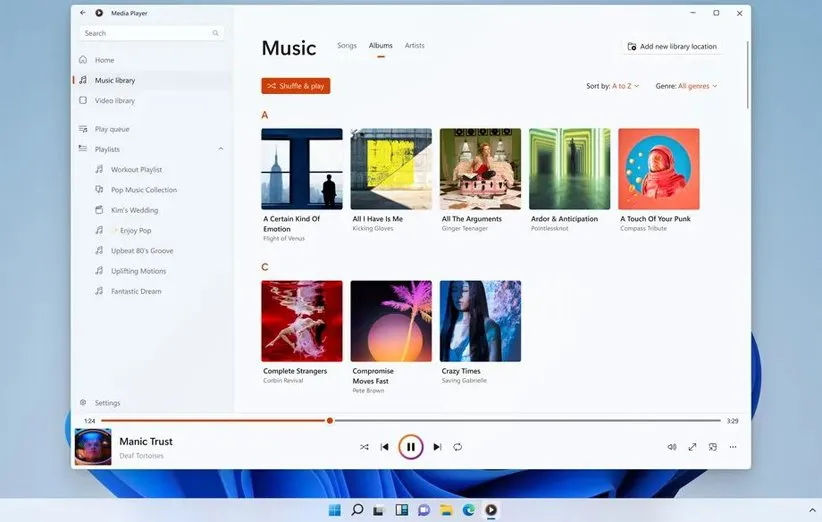This screenshot has height=522, width=822.
Task: Open the Play queue
Action: pyautogui.click(x=152, y=129)
